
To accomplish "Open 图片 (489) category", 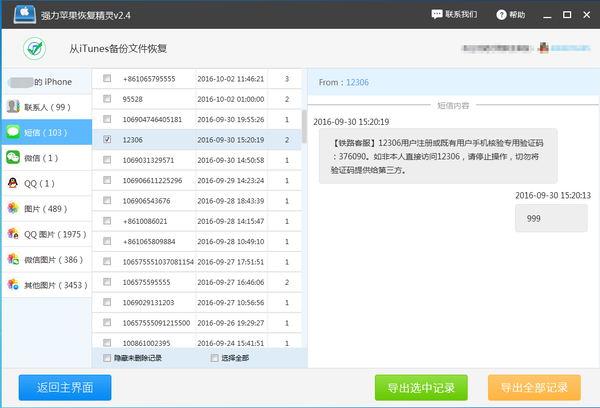I will point(47,209).
